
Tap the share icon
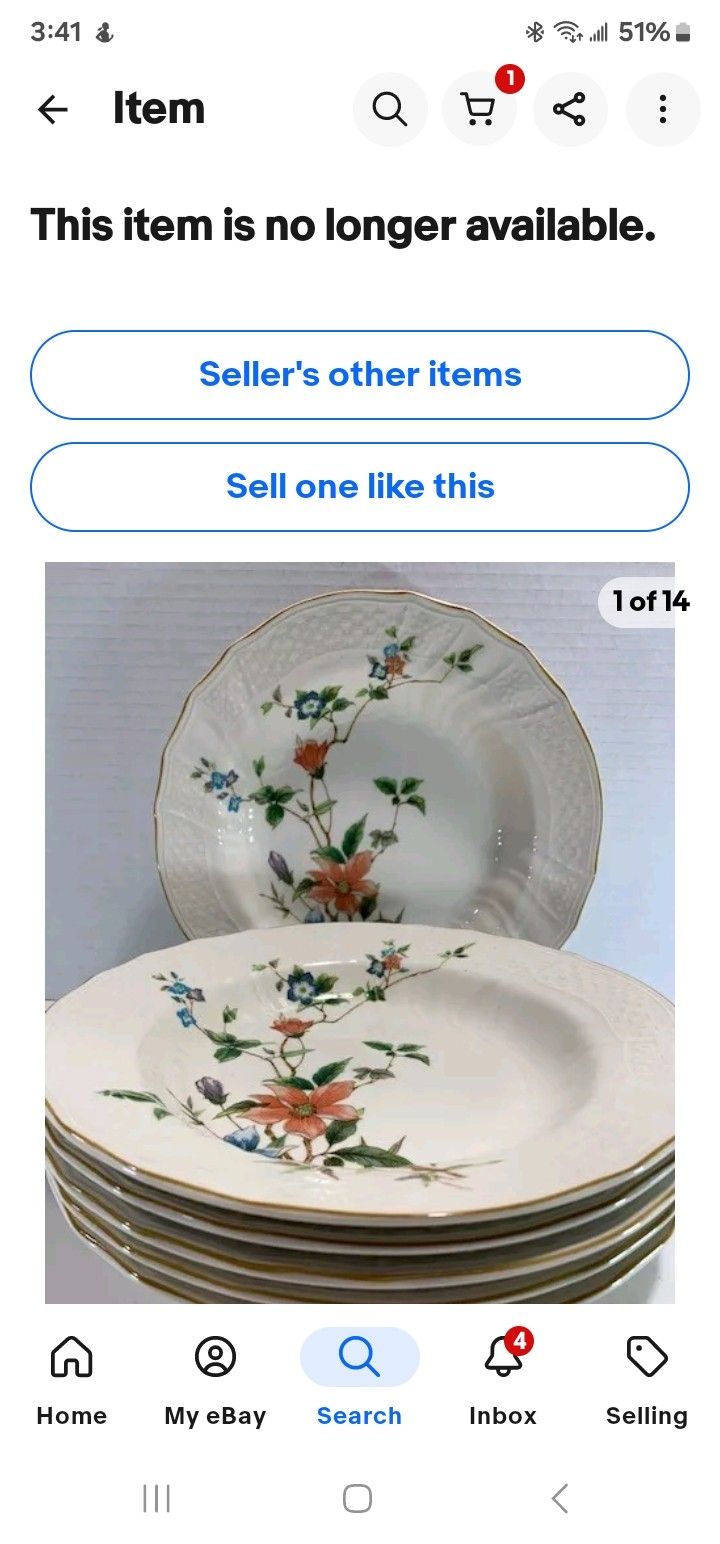click(x=570, y=109)
